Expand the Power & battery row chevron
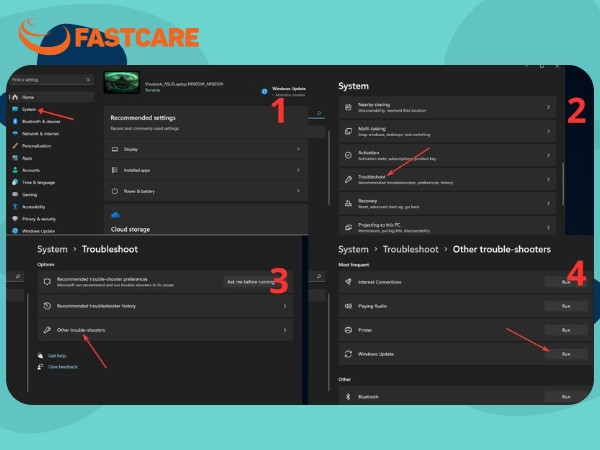The image size is (600, 450). click(298, 191)
